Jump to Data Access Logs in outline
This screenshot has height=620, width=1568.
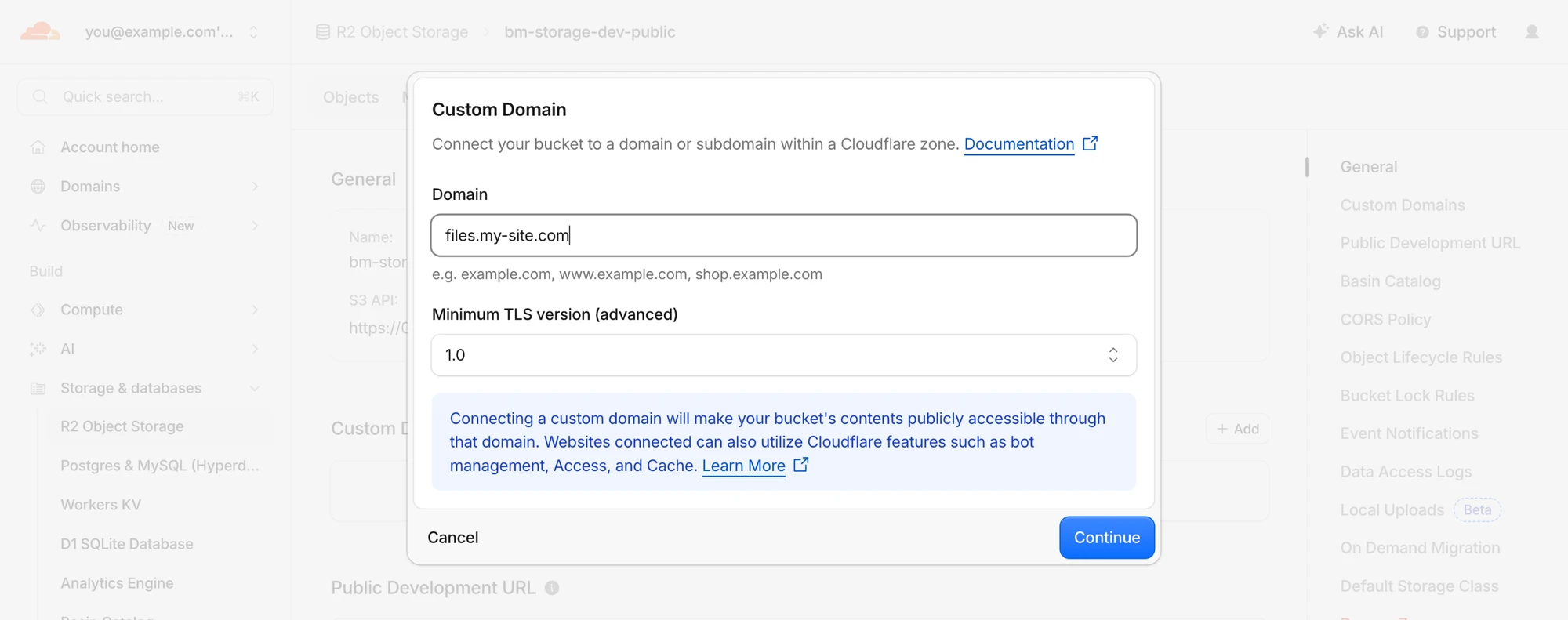point(1406,472)
